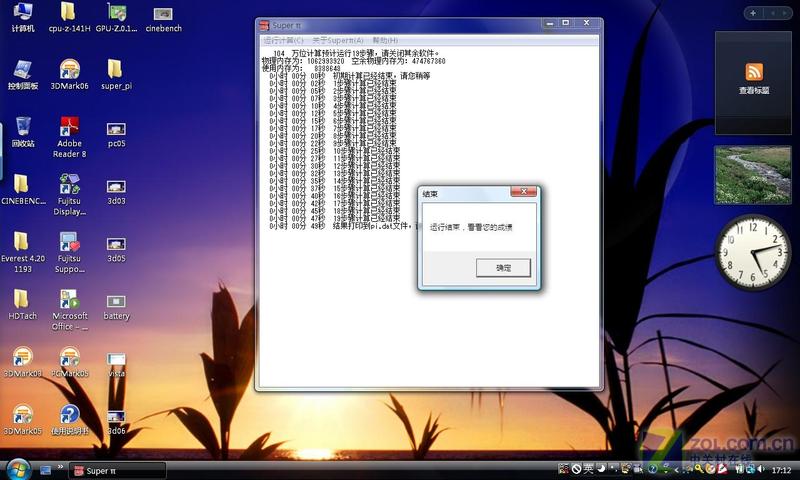The height and width of the screenshot is (480, 800).
Task: Open the CINEBENC... folder
Action: pyautogui.click(x=23, y=190)
